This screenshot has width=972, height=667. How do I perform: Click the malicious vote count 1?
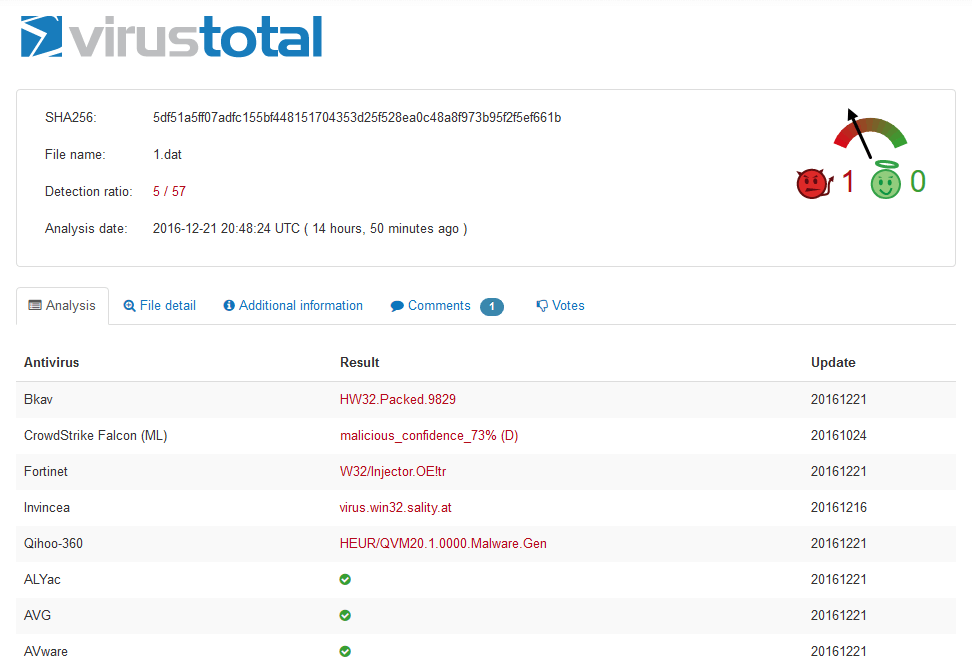(848, 182)
